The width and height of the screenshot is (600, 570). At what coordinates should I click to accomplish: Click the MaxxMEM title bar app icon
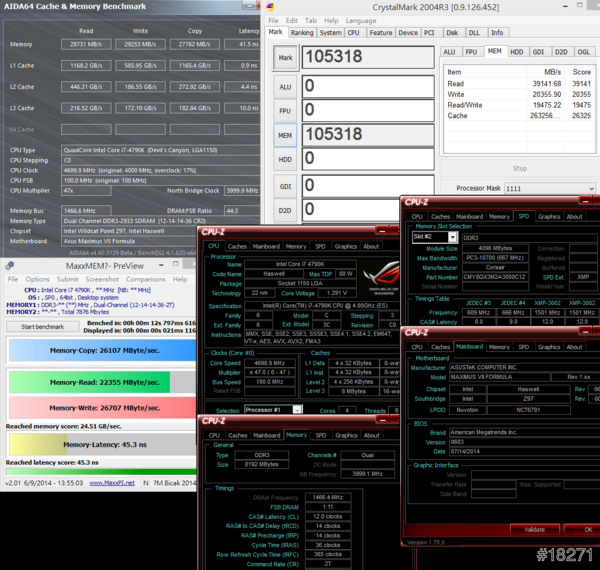point(8,266)
